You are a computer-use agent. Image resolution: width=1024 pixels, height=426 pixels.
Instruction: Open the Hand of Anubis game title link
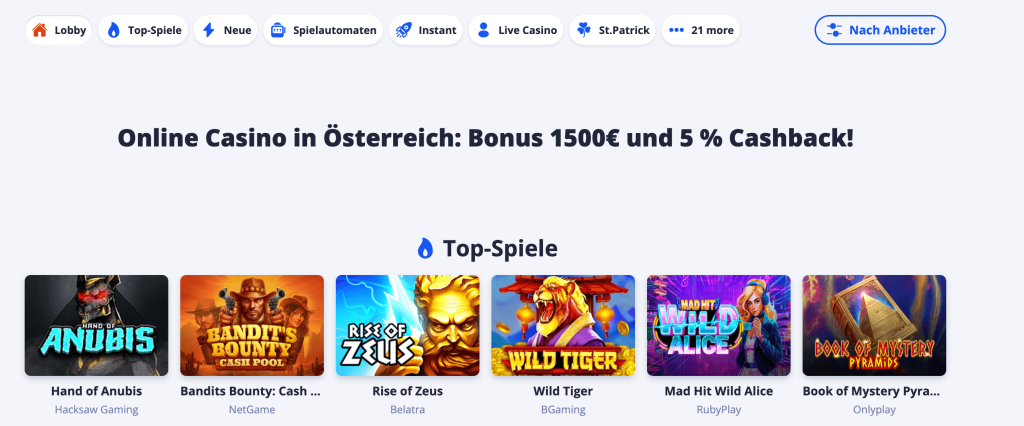point(97,391)
